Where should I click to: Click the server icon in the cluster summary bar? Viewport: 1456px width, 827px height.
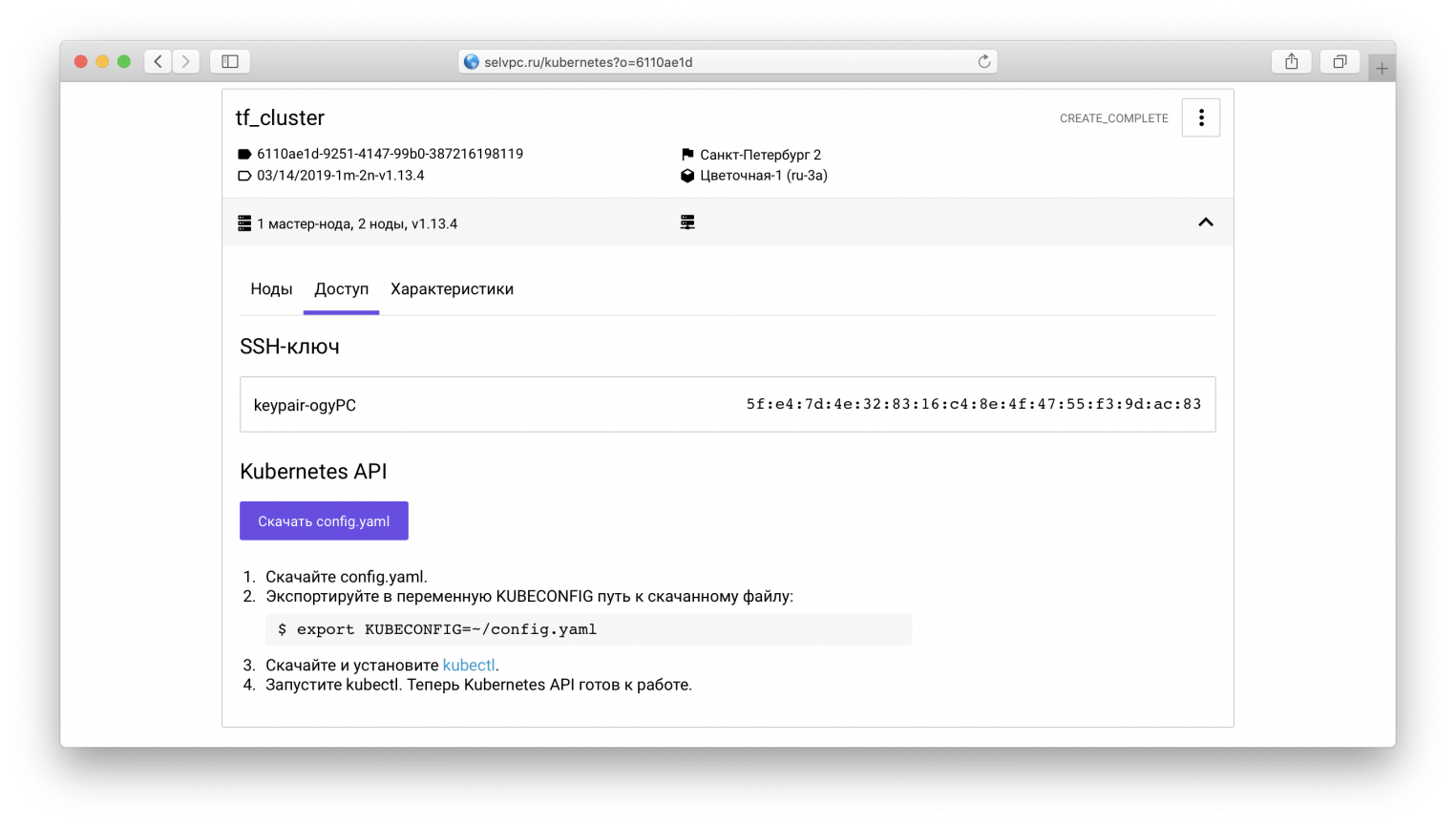(x=687, y=223)
